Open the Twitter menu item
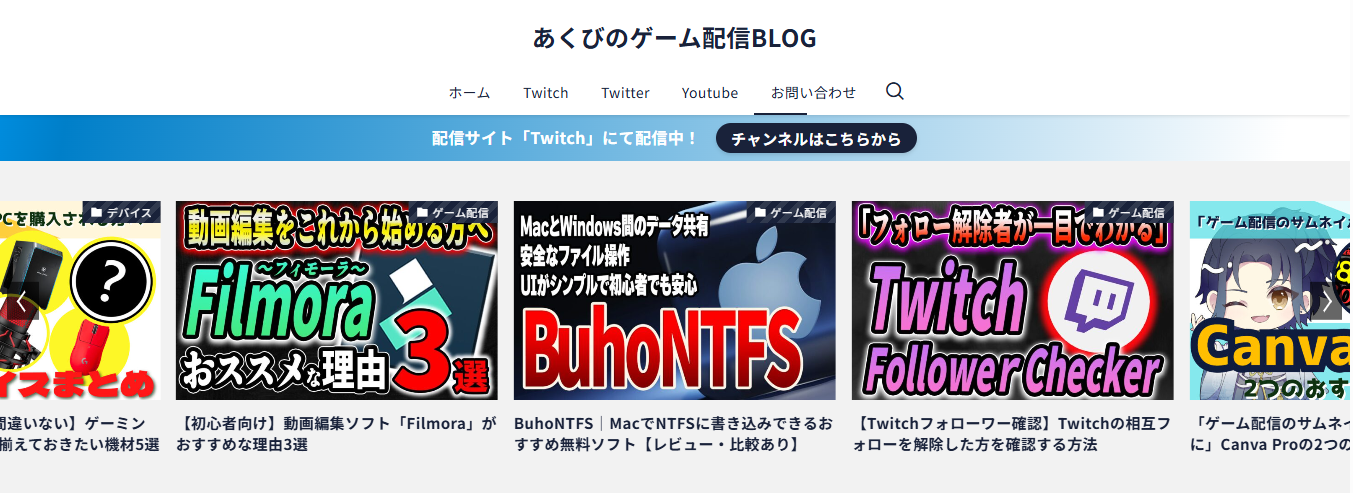 pos(625,92)
